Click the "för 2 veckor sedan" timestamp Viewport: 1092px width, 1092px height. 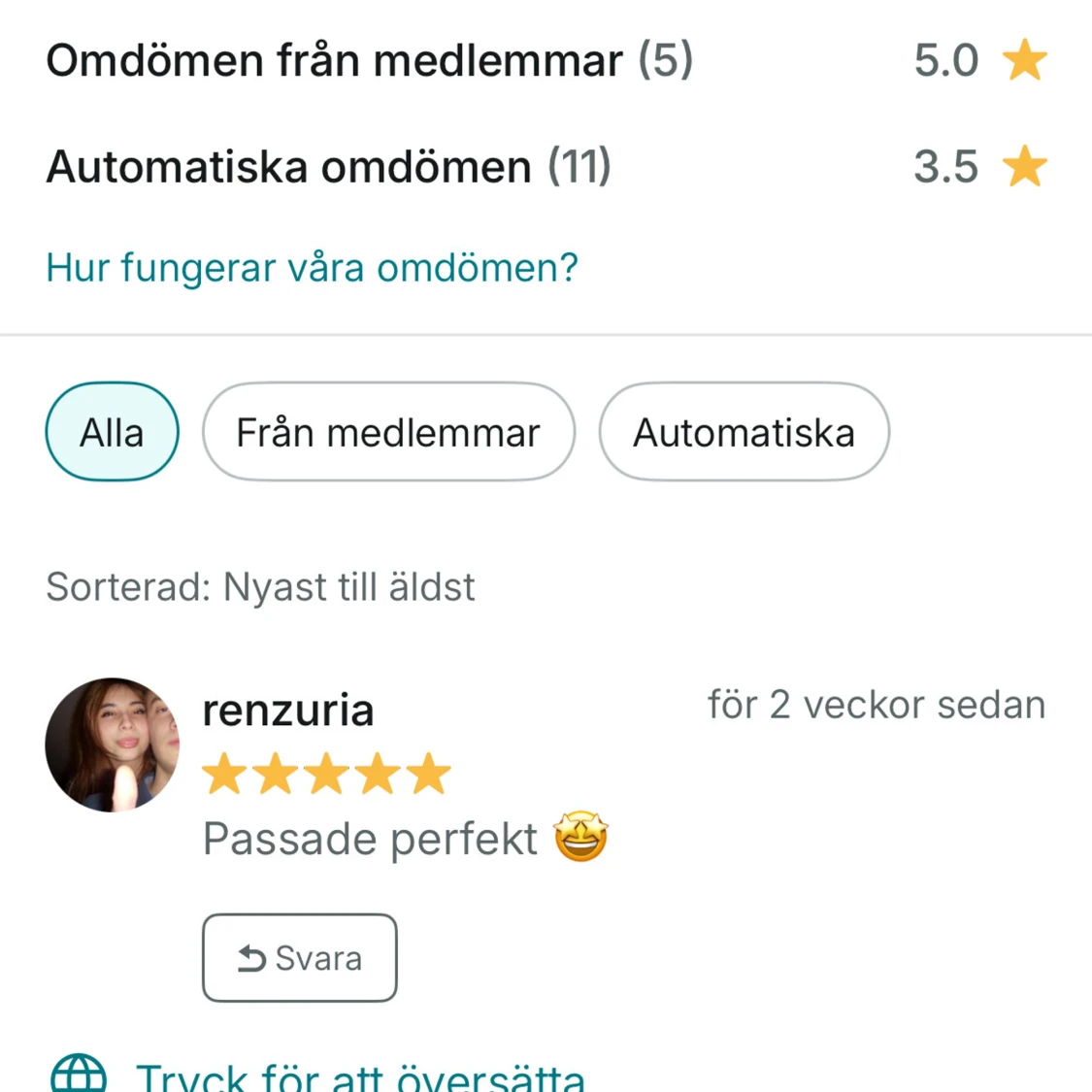click(x=876, y=705)
